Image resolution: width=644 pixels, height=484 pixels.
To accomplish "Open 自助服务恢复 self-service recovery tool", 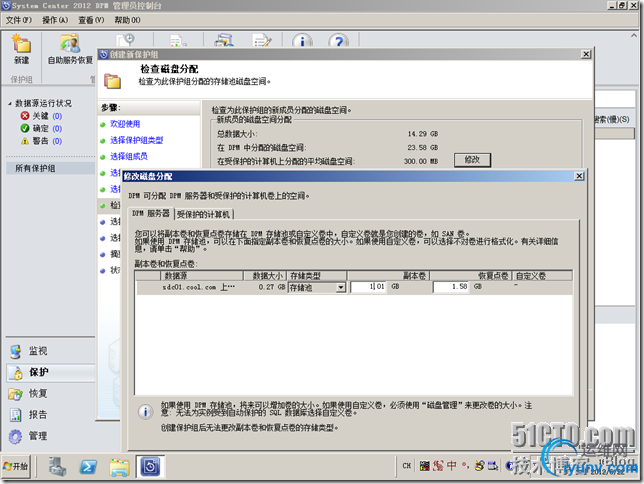I will 70,49.
